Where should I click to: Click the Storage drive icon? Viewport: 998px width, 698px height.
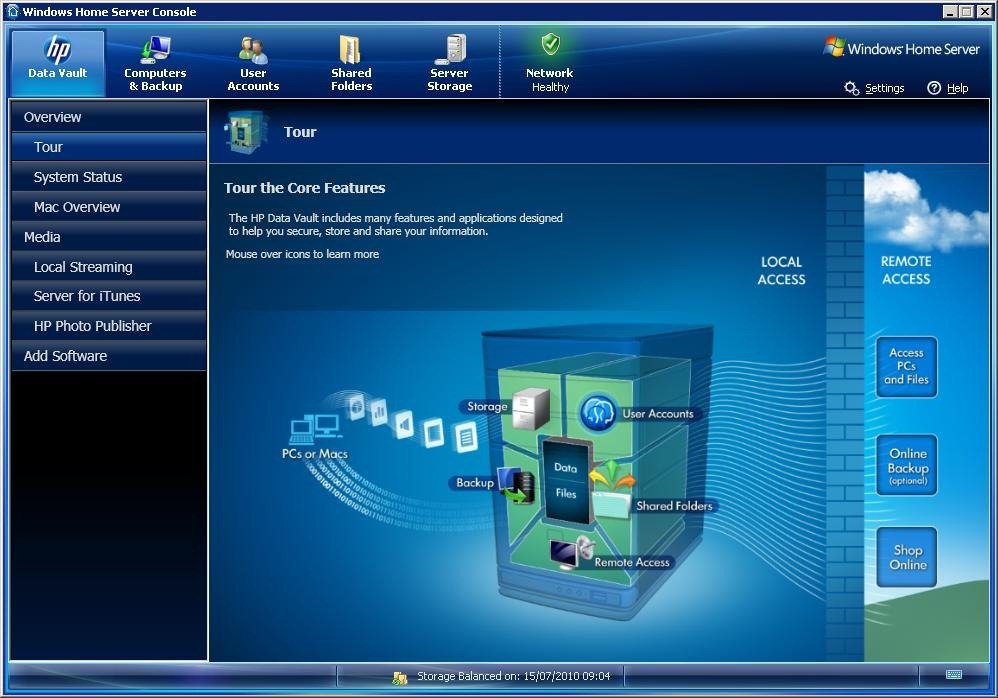point(530,408)
